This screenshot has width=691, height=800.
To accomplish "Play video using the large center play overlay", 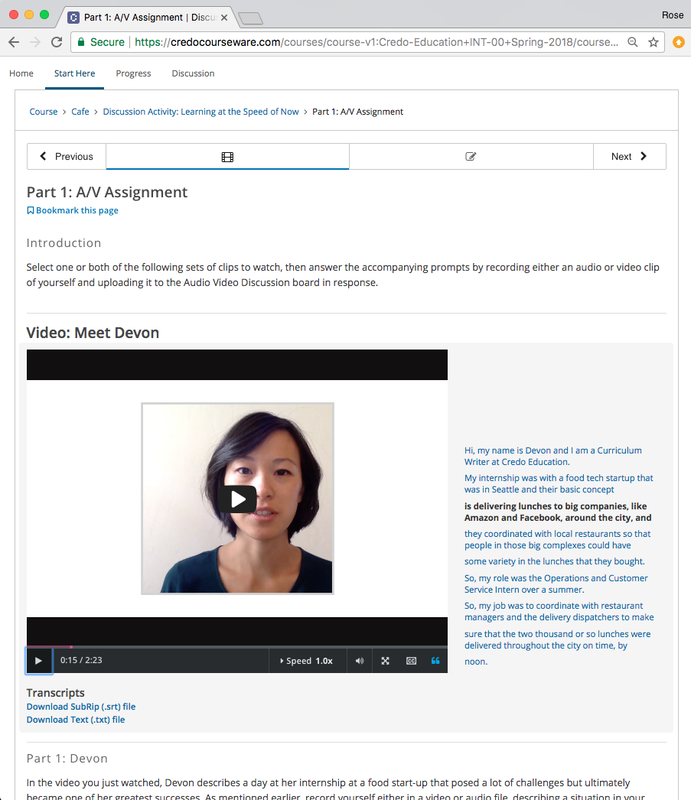I will coord(237,499).
